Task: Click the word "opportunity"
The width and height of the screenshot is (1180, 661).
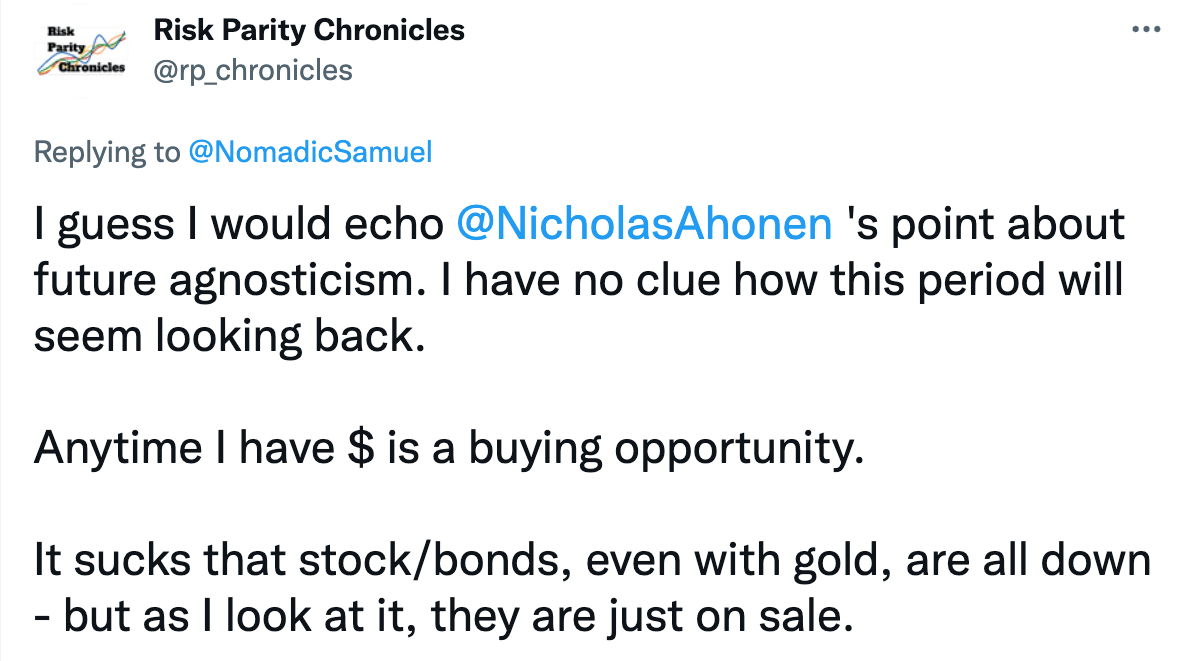Action: (738, 449)
